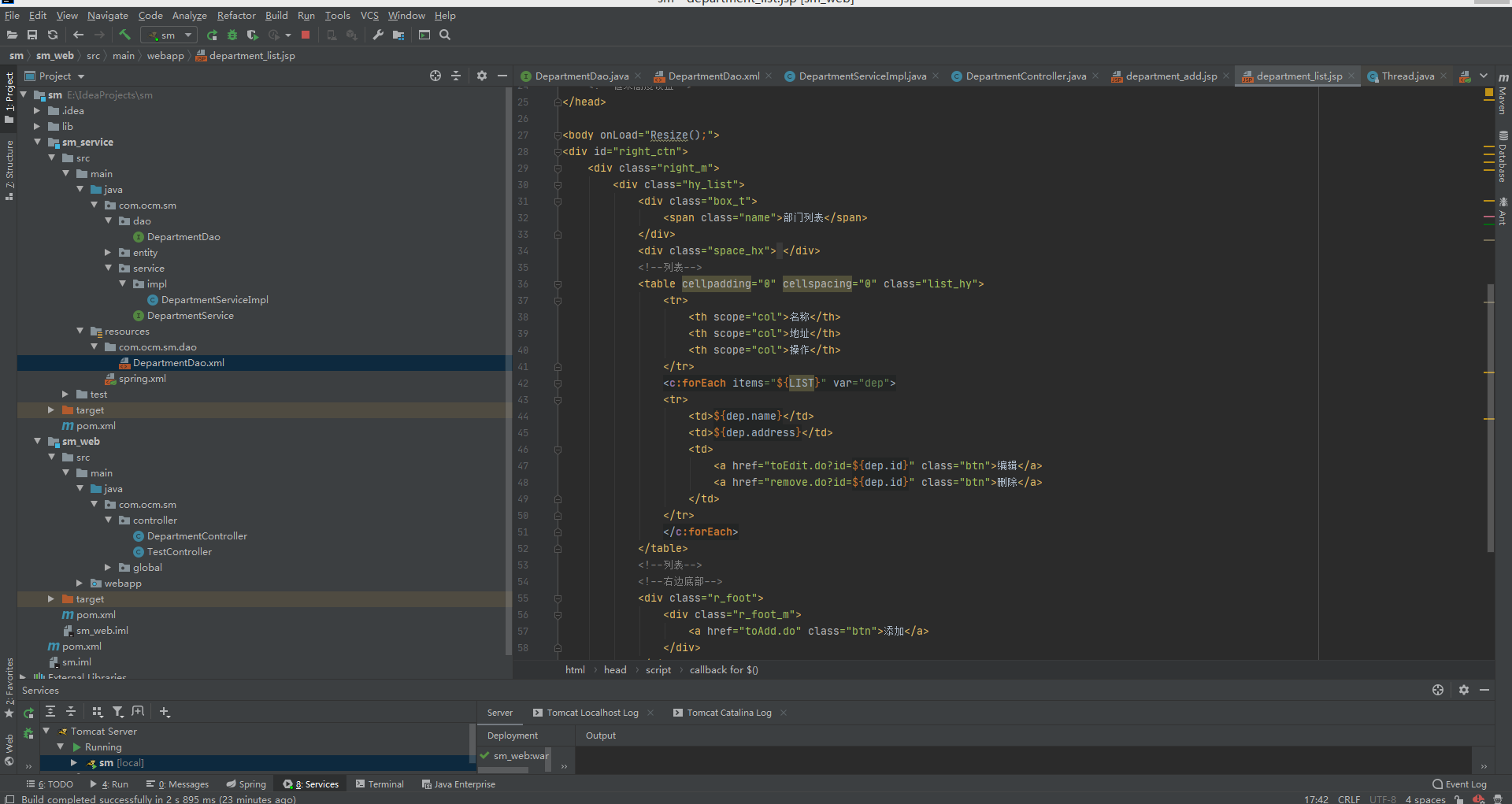Expand the .idea folder
1512x804 pixels.
37,110
